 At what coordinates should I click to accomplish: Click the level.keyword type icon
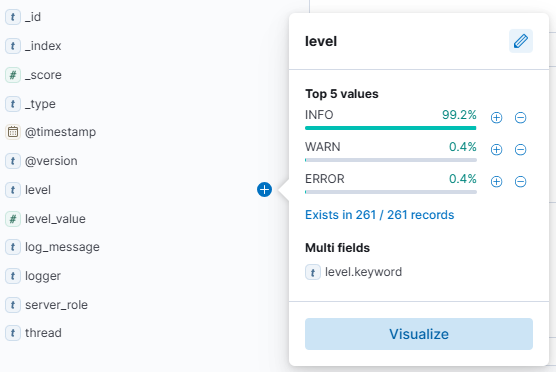click(x=313, y=272)
